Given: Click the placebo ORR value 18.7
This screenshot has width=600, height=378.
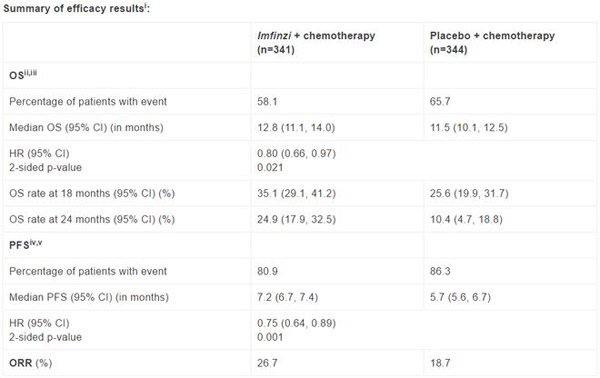Looking at the screenshot, I should (440, 363).
